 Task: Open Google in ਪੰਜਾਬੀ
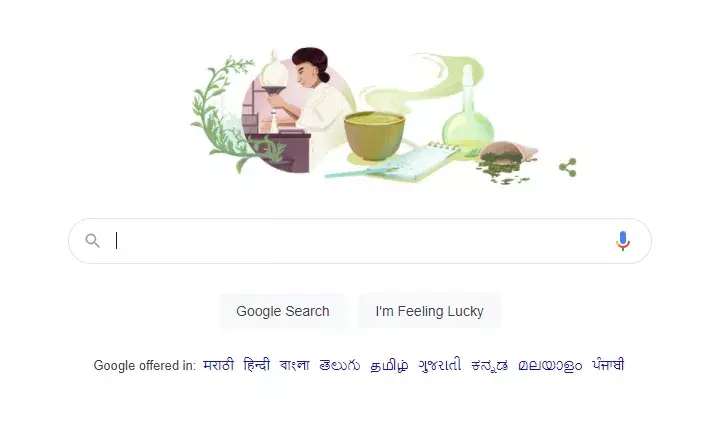pyautogui.click(x=608, y=365)
